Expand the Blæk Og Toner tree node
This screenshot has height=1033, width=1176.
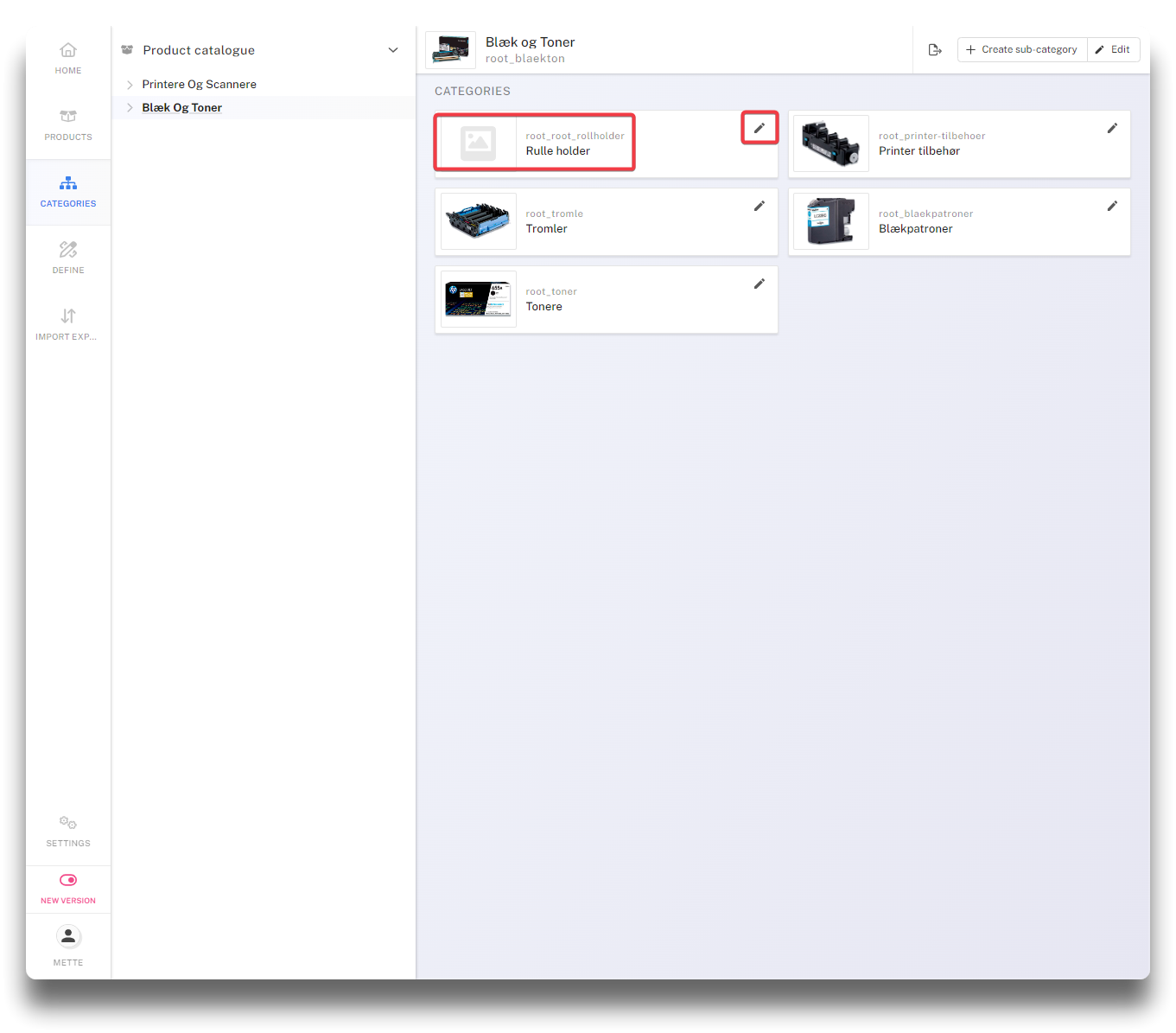[x=130, y=108]
